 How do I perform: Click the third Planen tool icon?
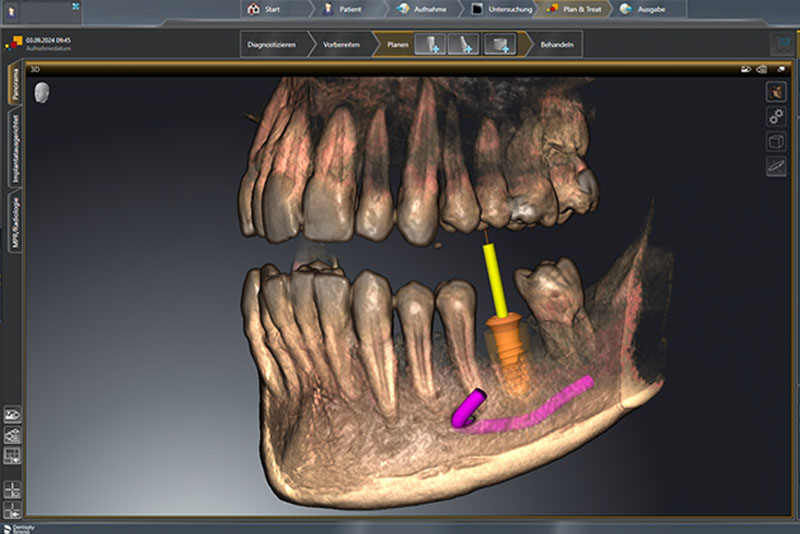(499, 44)
